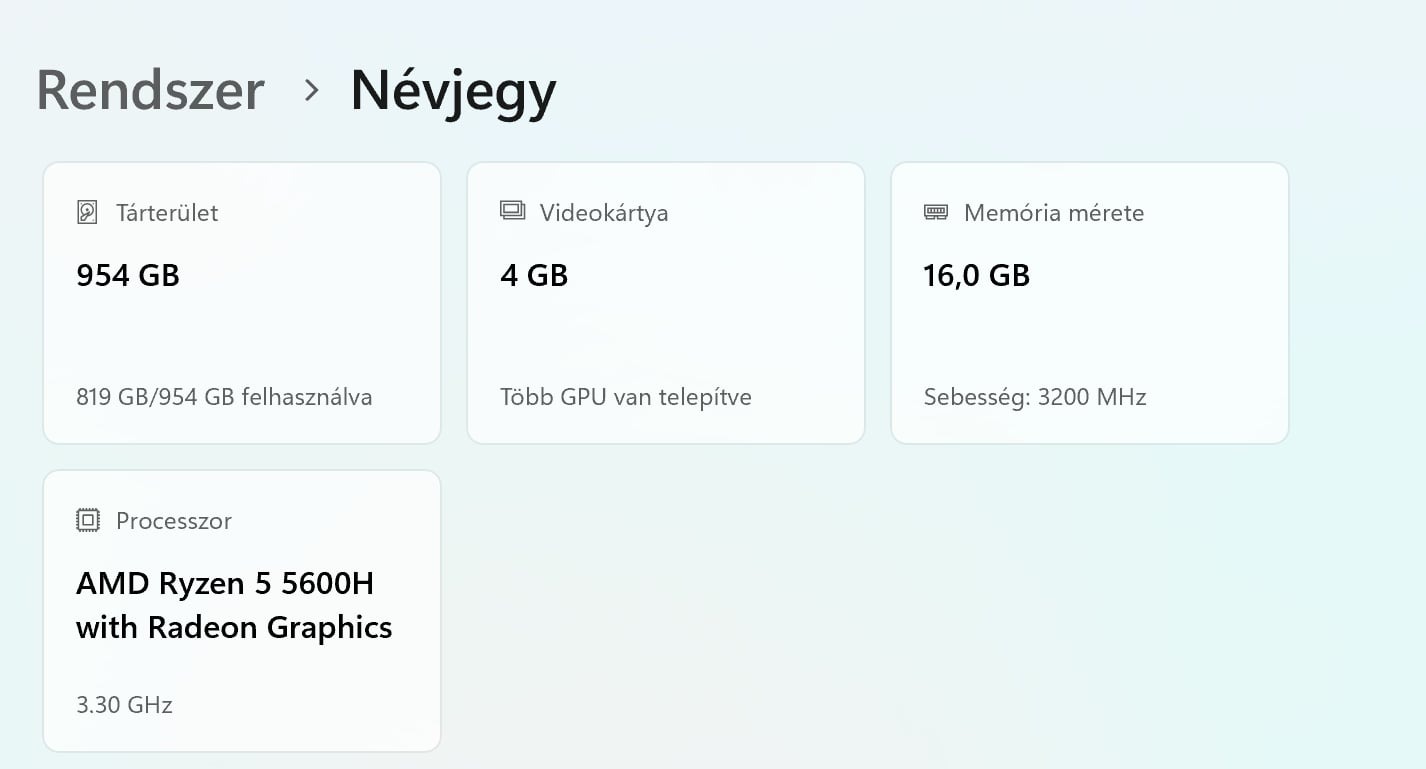Click the Processzor chip icon
Viewport: 1426px width, 769px height.
[x=88, y=520]
